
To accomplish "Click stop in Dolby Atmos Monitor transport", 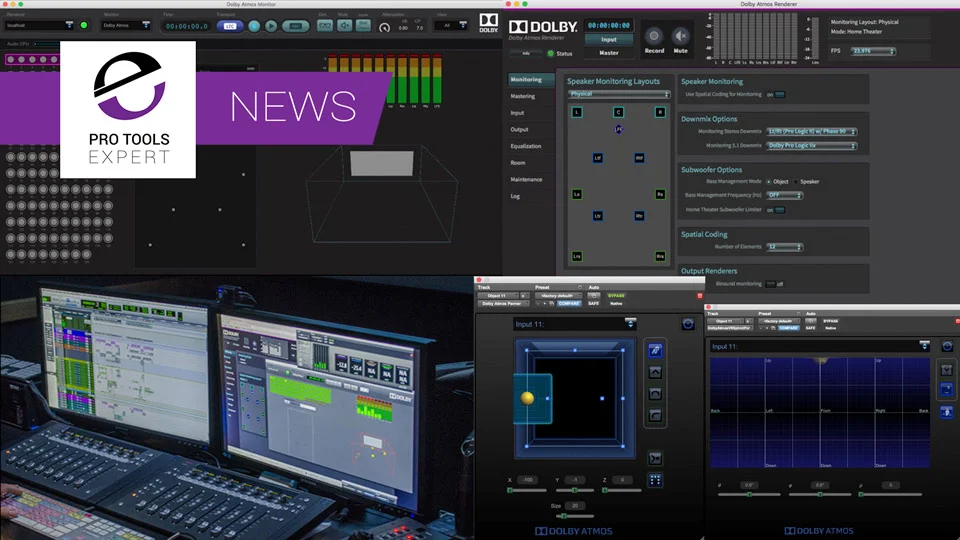I will tap(254, 26).
